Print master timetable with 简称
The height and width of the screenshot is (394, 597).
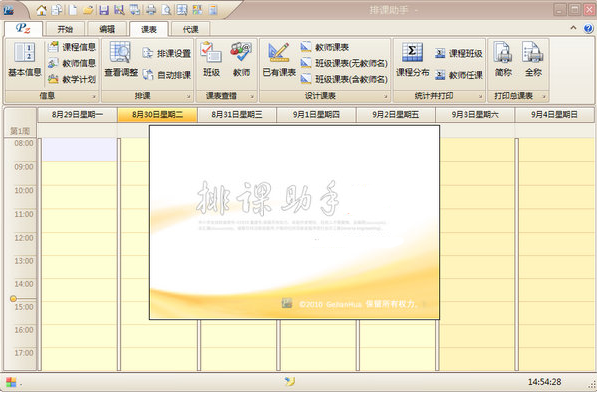pyautogui.click(x=503, y=59)
